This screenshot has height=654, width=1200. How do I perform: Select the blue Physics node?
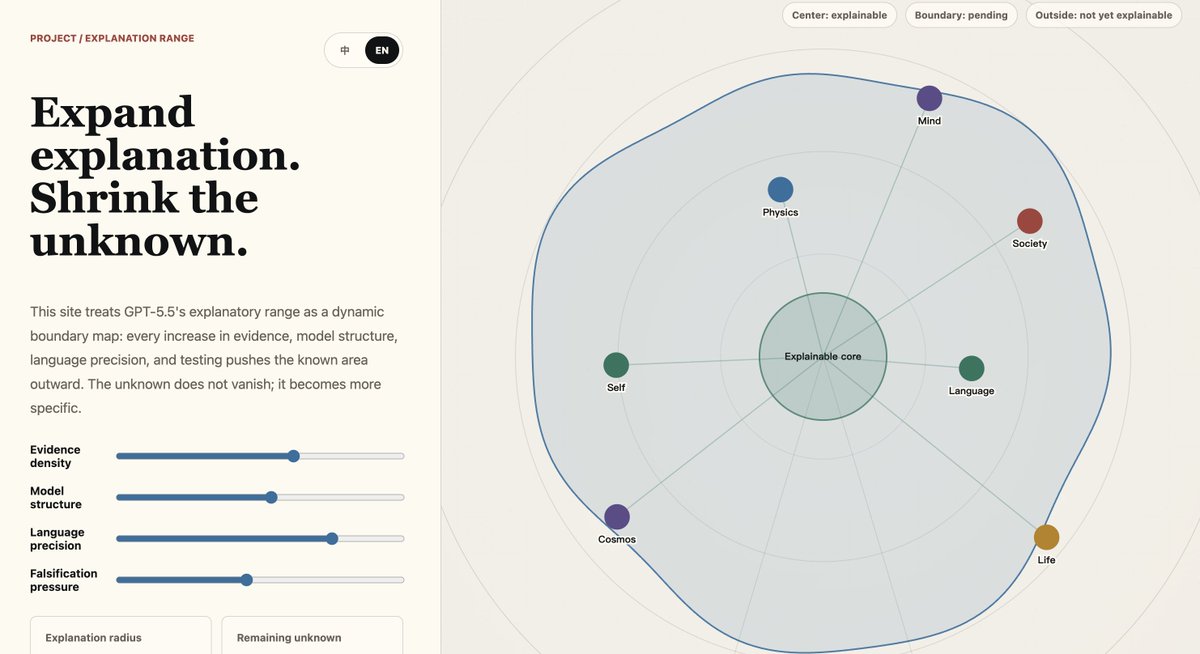coord(780,189)
